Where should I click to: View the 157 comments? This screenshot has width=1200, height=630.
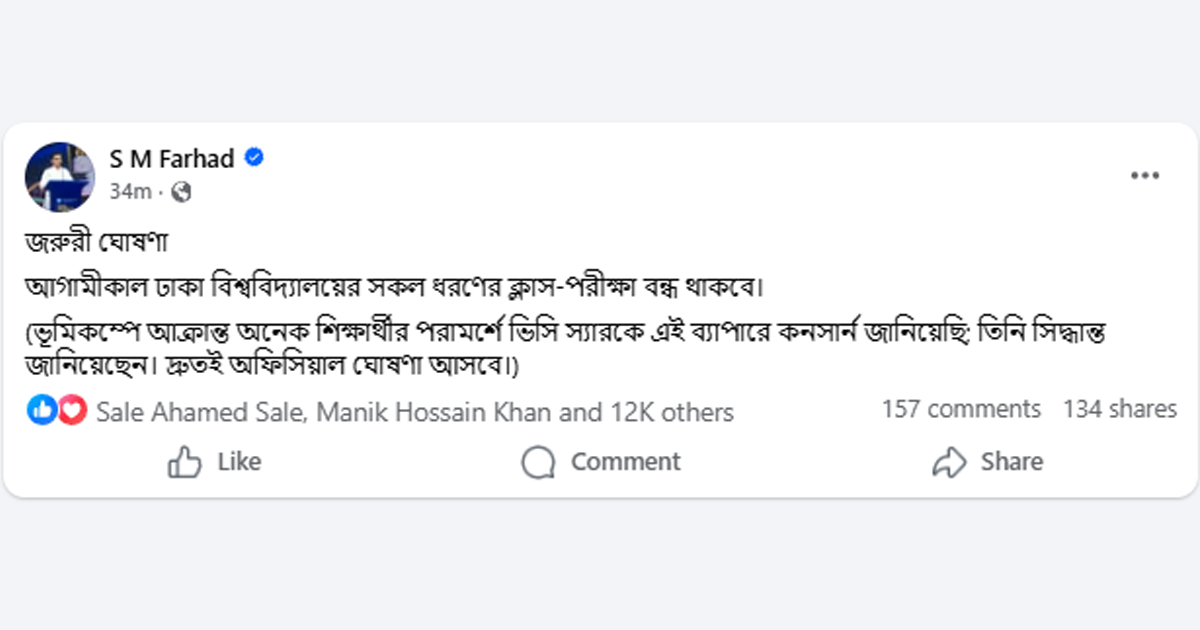click(x=961, y=409)
